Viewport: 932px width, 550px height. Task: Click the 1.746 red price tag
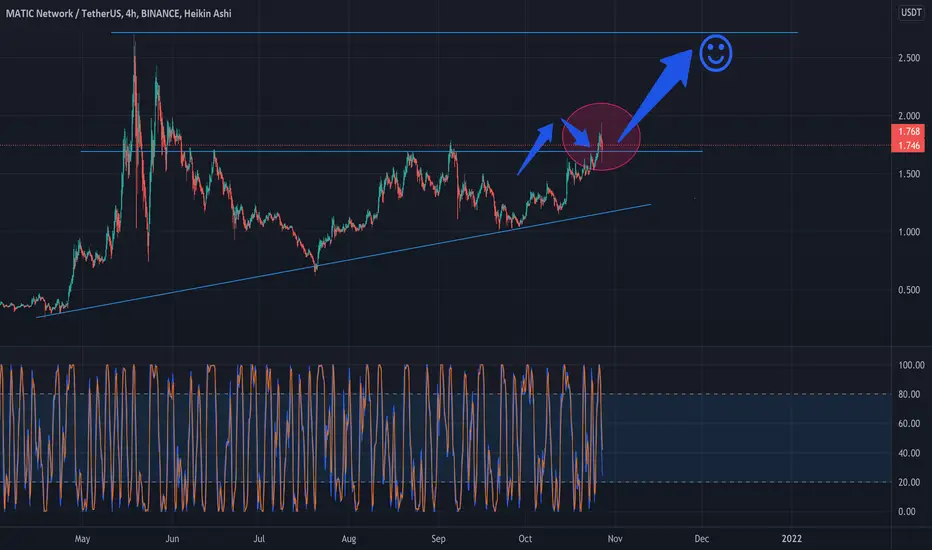click(908, 146)
